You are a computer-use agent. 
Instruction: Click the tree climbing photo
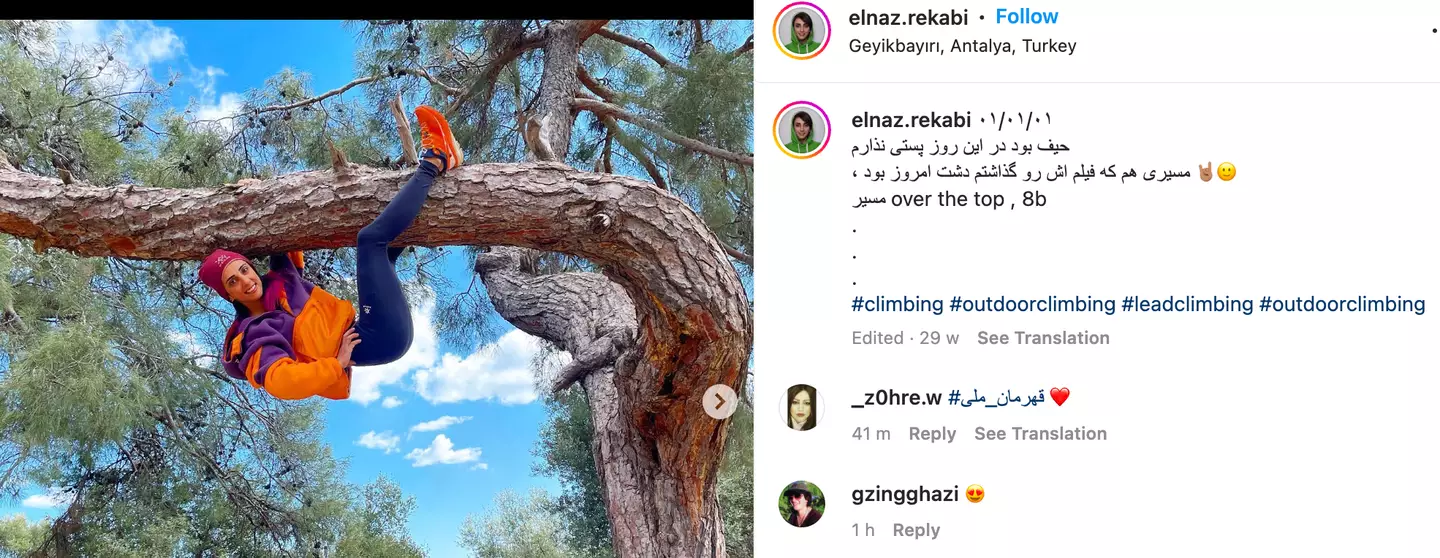(x=376, y=289)
